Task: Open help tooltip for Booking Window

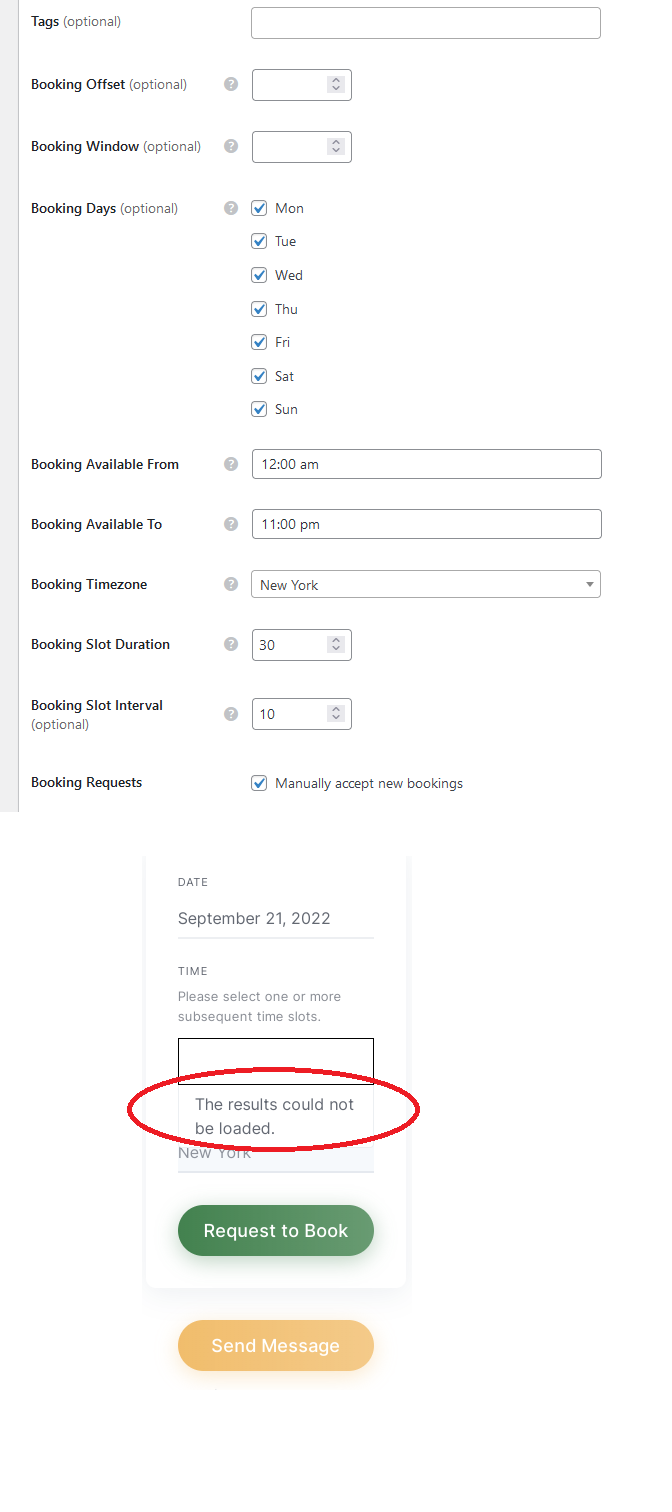Action: [231, 146]
